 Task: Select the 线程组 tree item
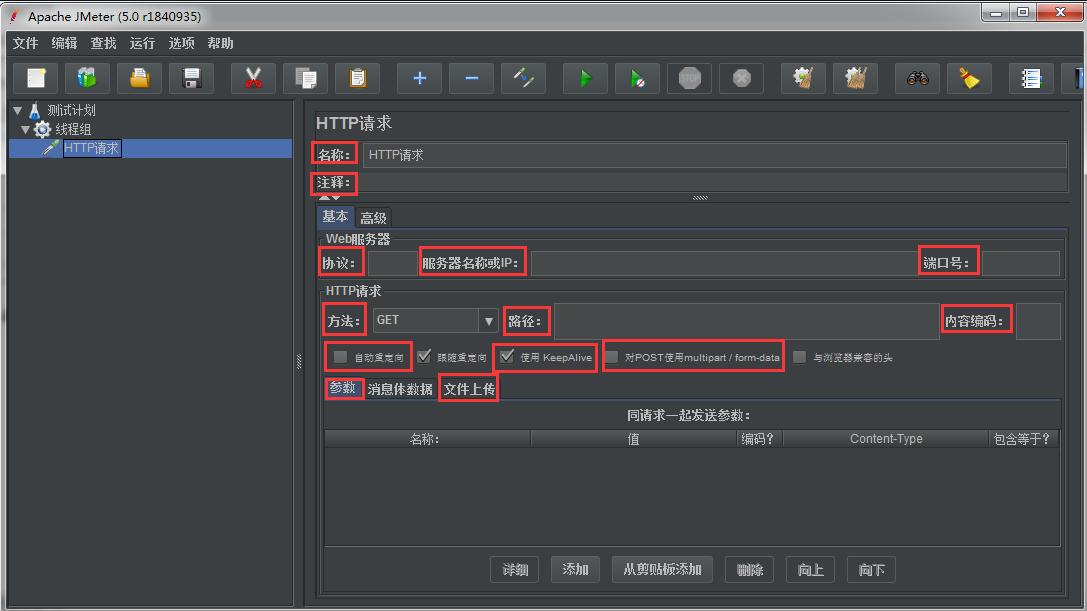pos(73,129)
